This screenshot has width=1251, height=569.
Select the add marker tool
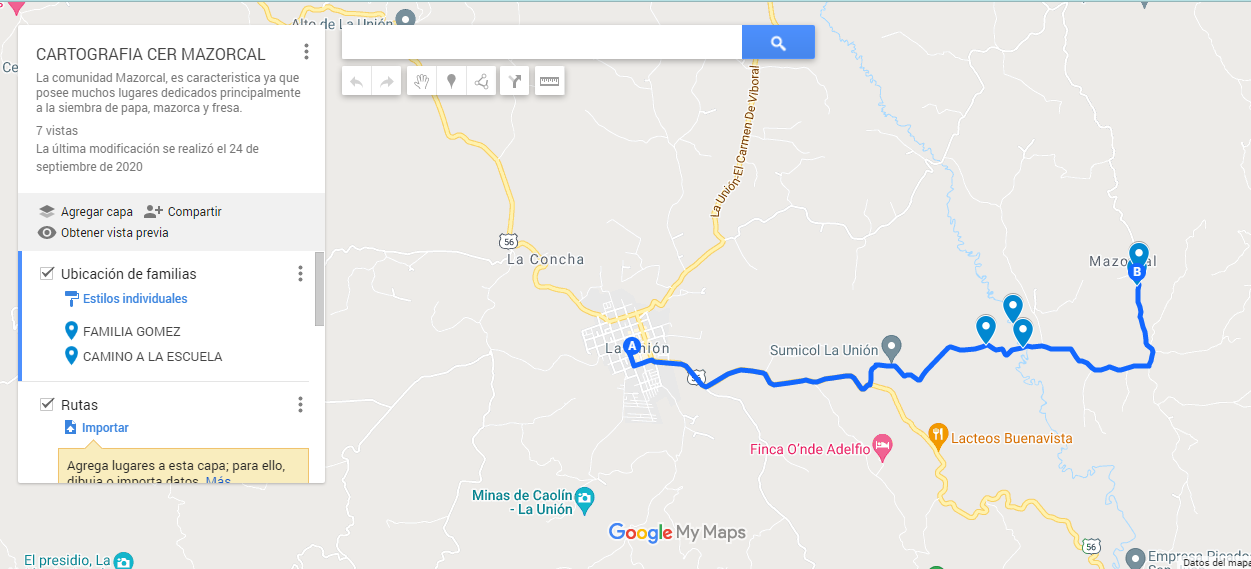(x=452, y=82)
